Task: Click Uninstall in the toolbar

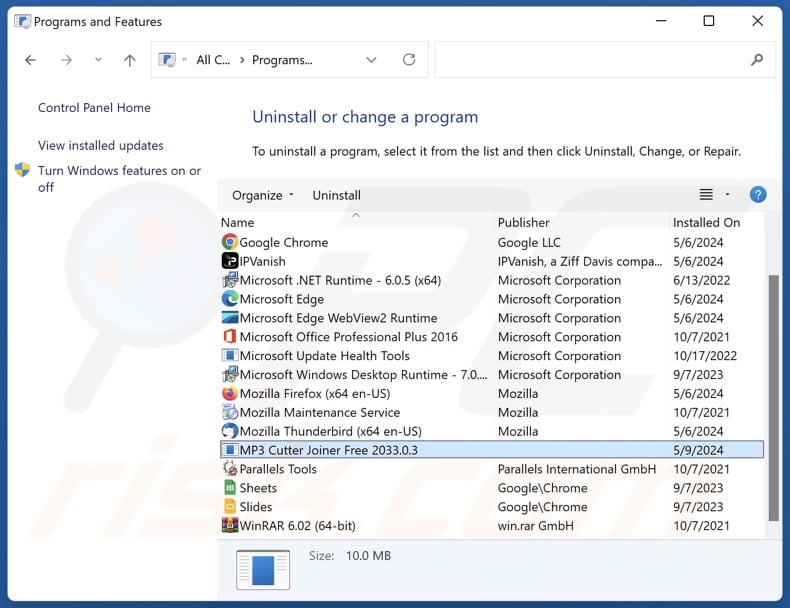Action: tap(337, 195)
